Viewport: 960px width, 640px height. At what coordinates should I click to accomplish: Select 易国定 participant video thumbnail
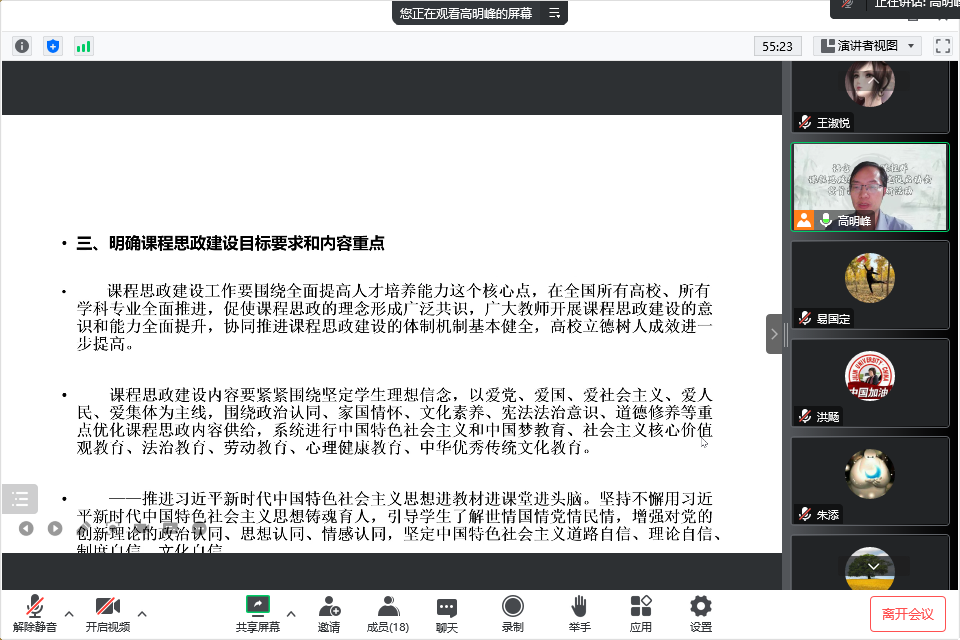(870, 285)
